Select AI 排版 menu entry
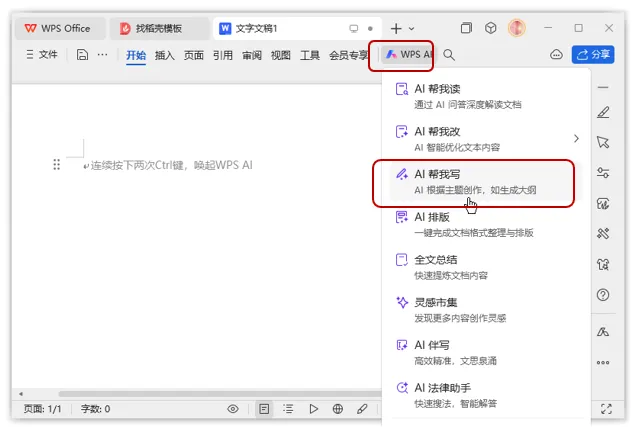The height and width of the screenshot is (427, 632). pyautogui.click(x=486, y=225)
